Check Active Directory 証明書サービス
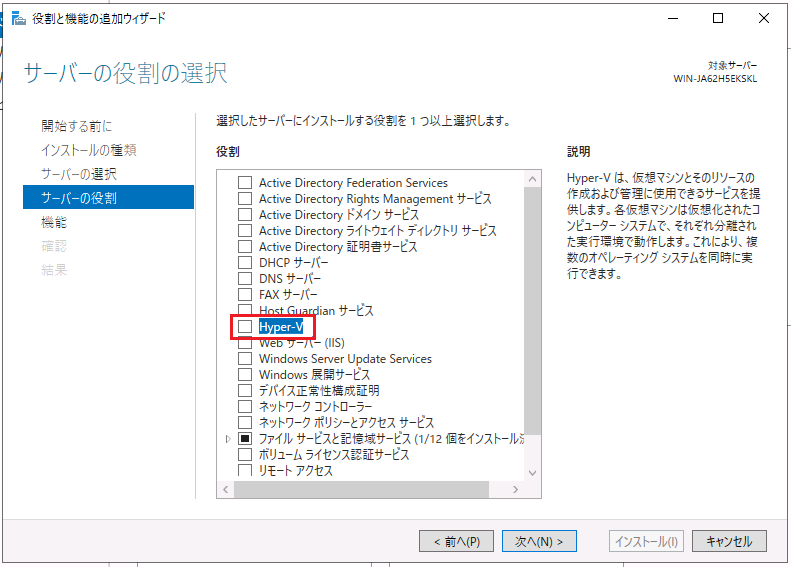 point(245,247)
